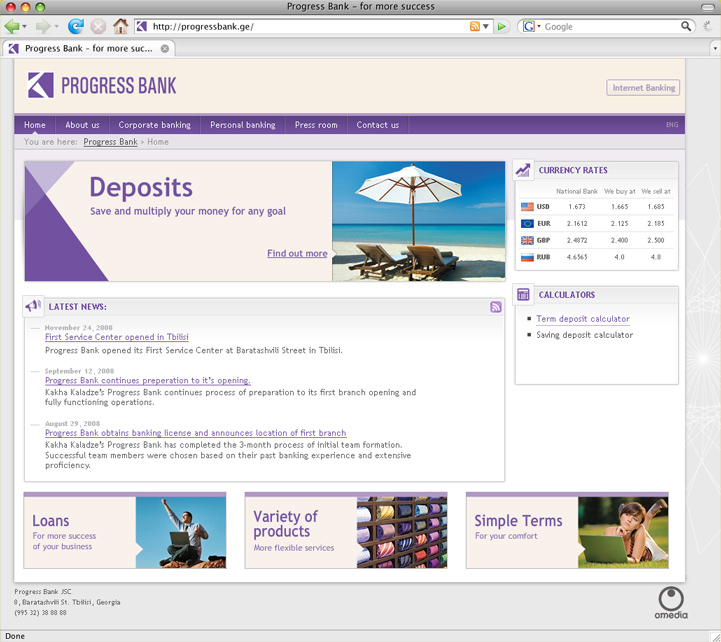The height and width of the screenshot is (642, 721).
Task: Click the search magnifier icon
Action: pyautogui.click(x=686, y=26)
